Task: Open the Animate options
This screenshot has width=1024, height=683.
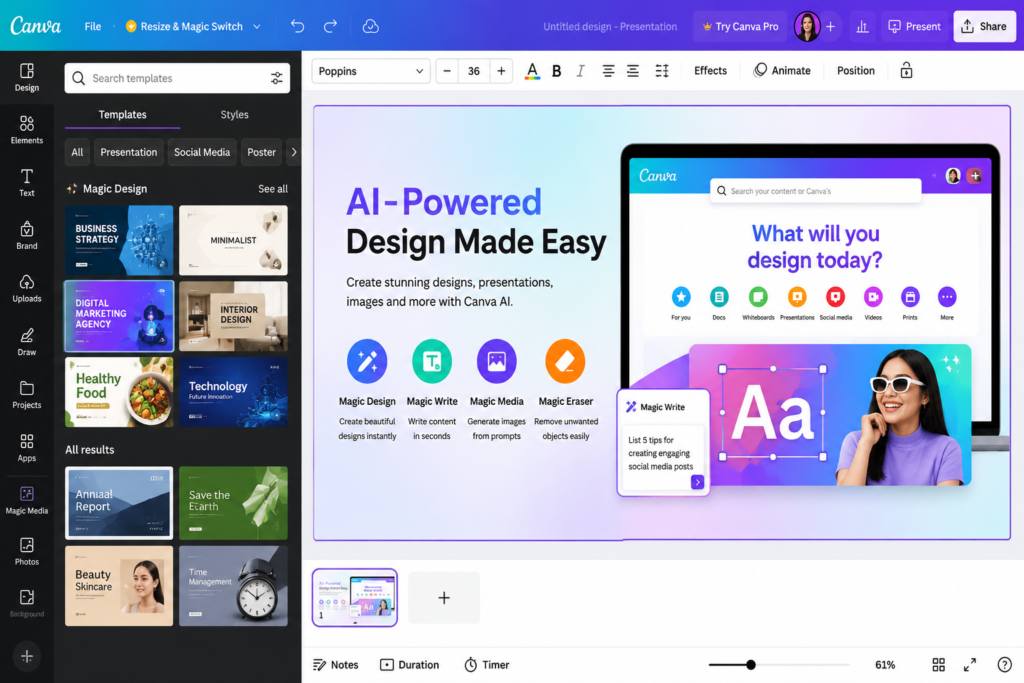Action: [x=782, y=71]
